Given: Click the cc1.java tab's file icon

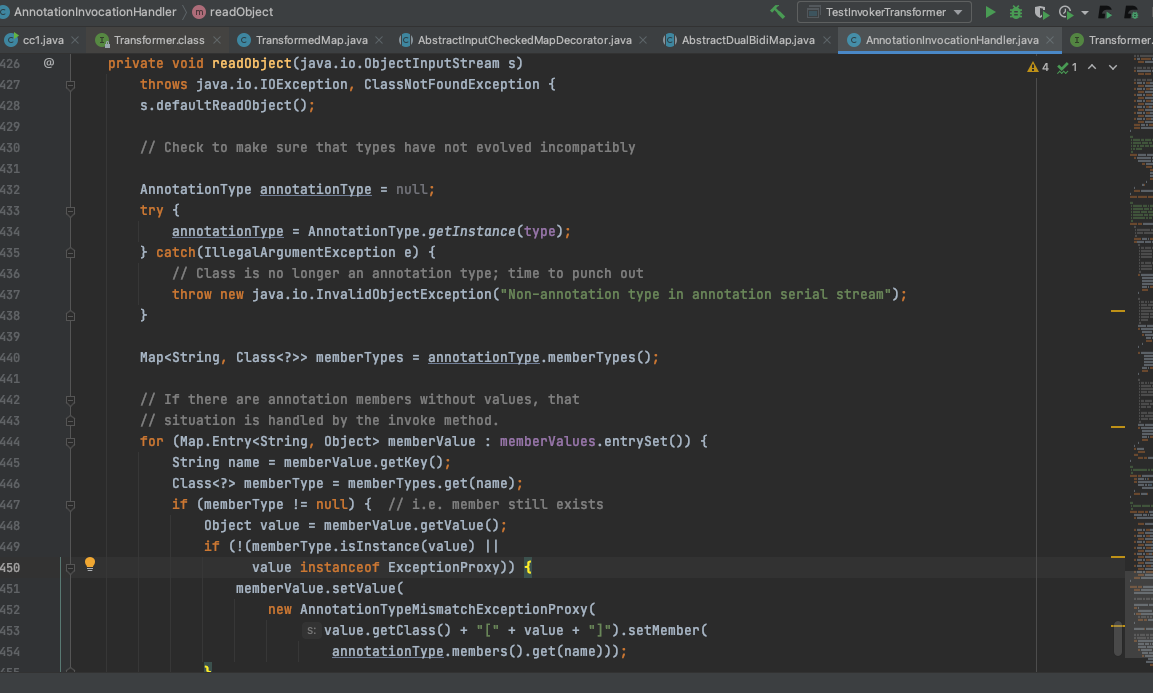Looking at the screenshot, I should tap(11, 40).
